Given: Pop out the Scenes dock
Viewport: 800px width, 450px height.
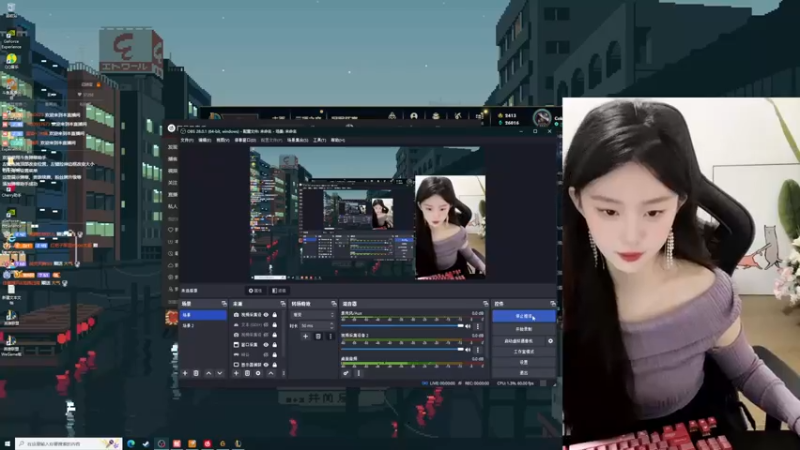Looking at the screenshot, I should (223, 304).
